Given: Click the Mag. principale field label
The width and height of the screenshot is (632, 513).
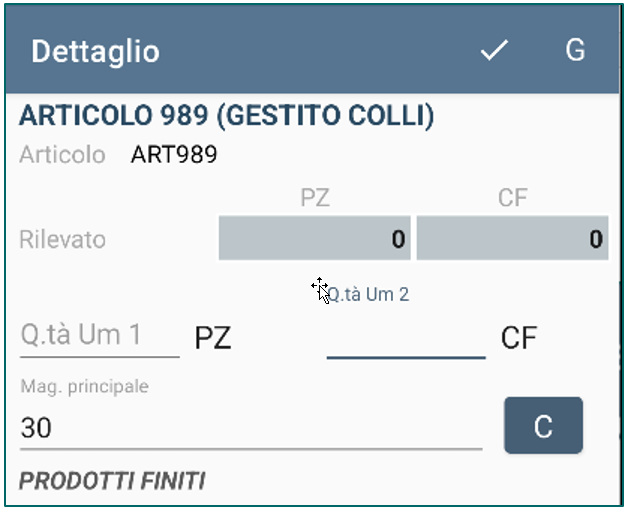Looking at the screenshot, I should click(x=85, y=386).
